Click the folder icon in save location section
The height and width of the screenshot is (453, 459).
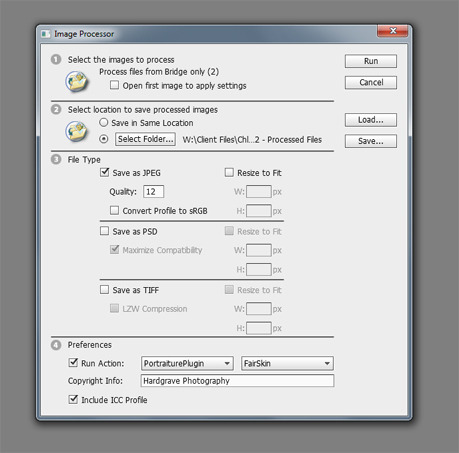coord(76,131)
